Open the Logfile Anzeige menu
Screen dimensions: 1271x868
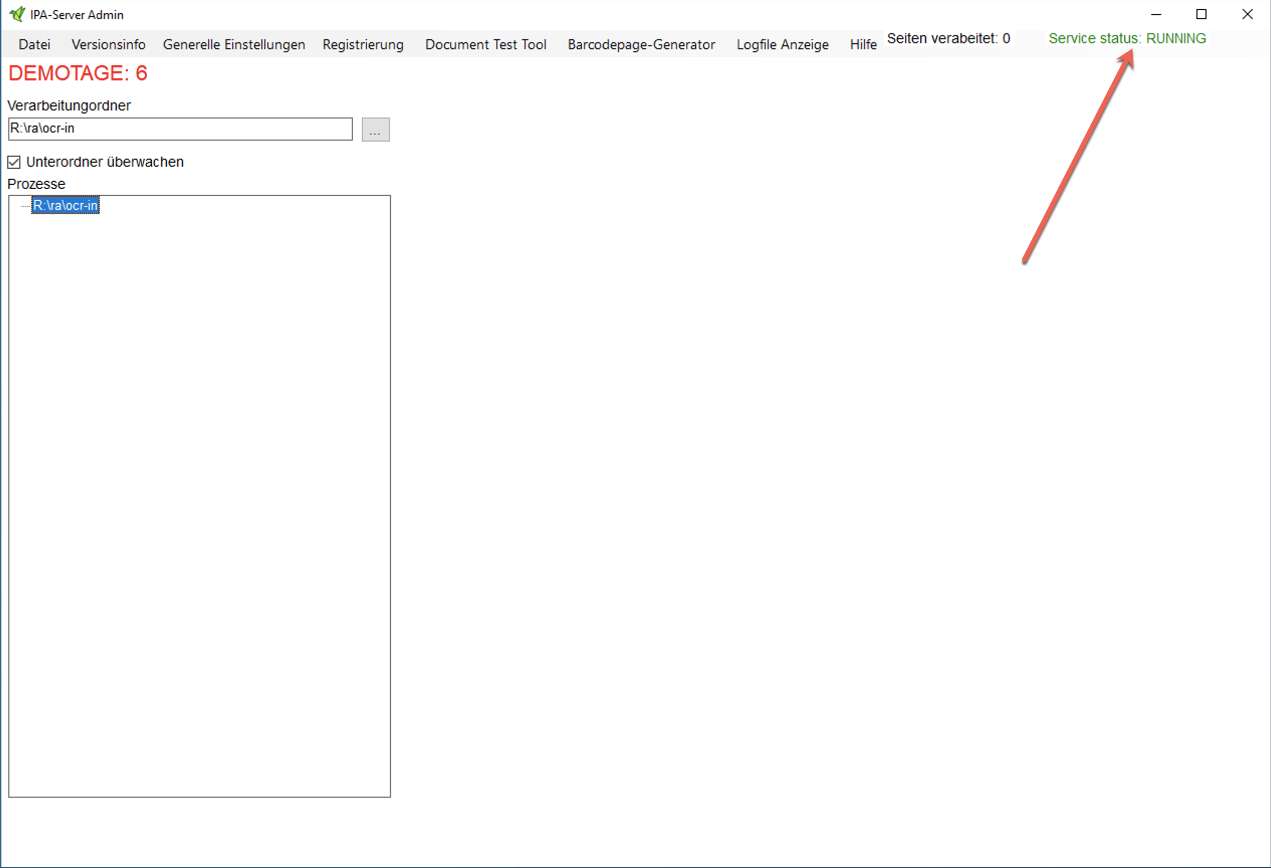(x=782, y=44)
